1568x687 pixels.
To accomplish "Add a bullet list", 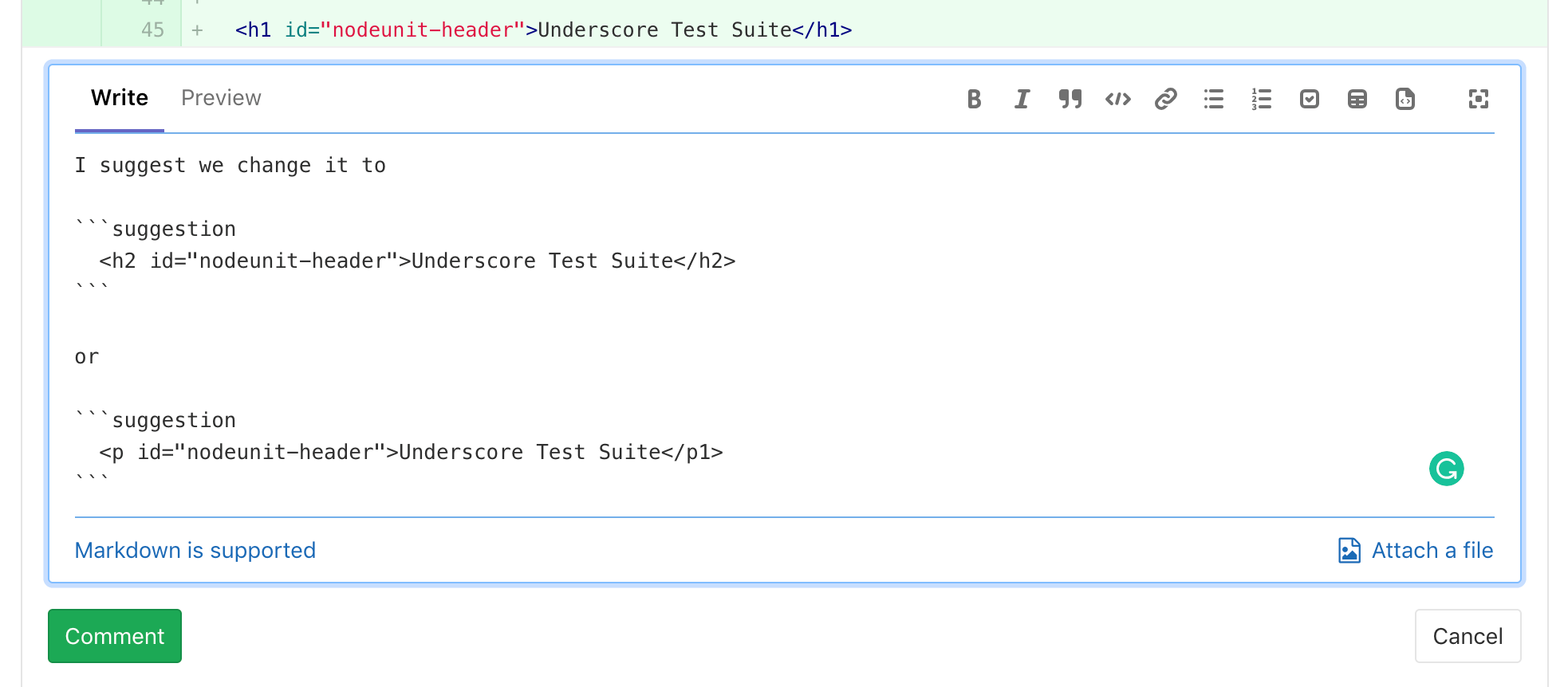I will 1213,99.
